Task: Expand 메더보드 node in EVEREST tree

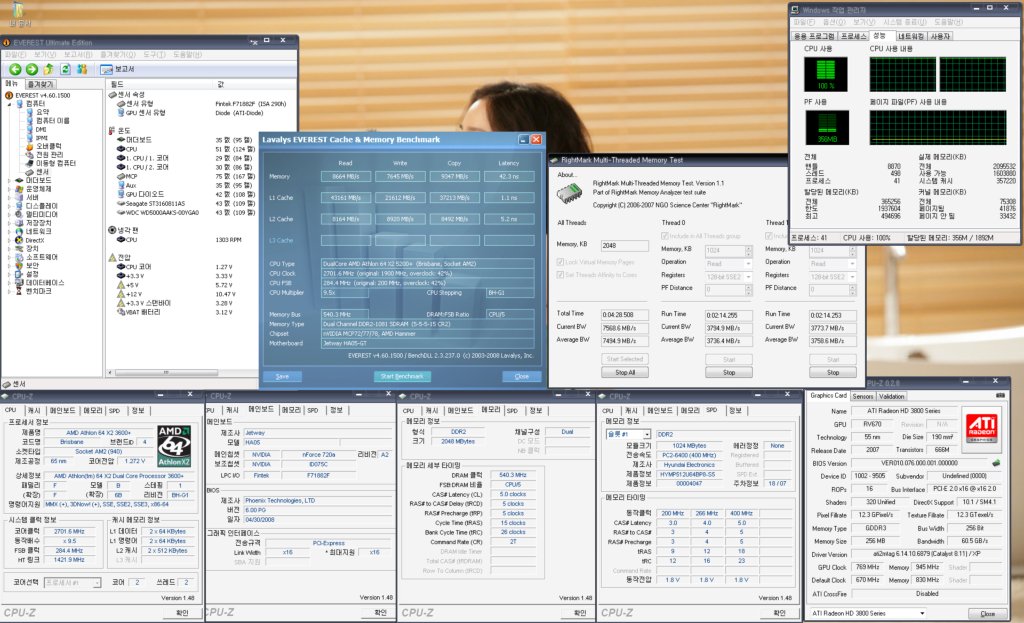Action: pyautogui.click(x=9, y=180)
